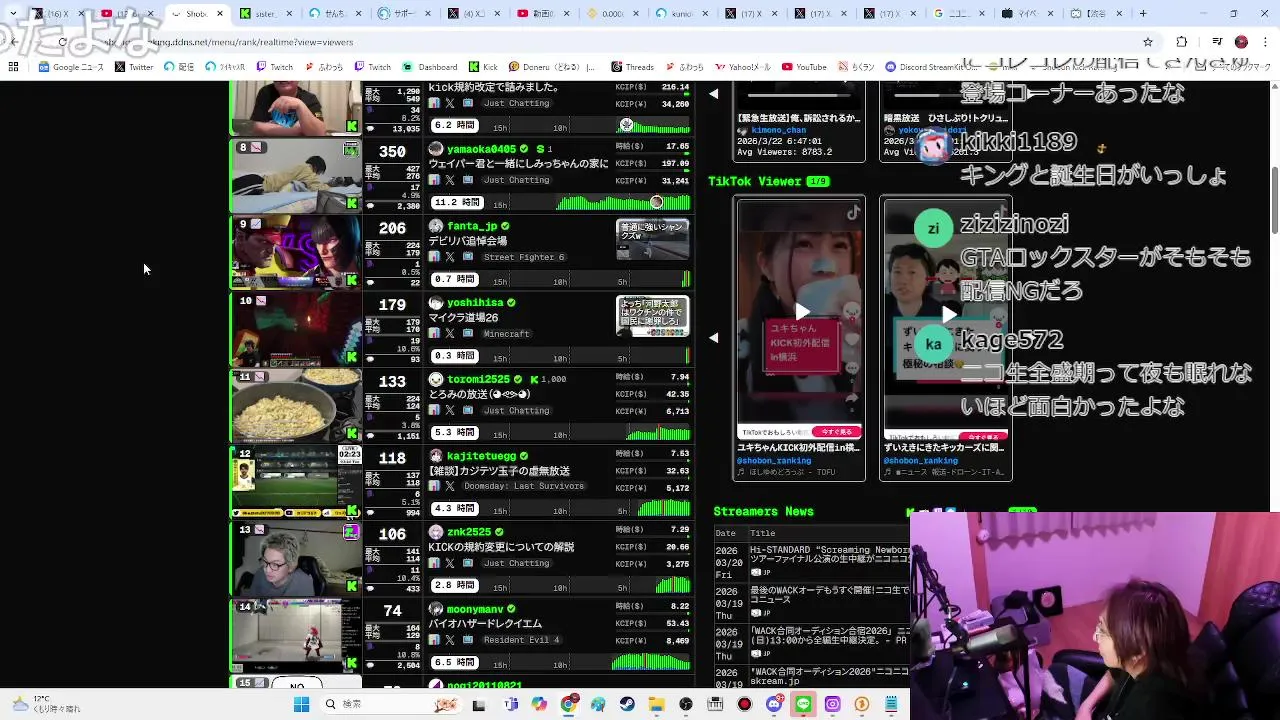Open the 'Dashboard' bookmark

point(430,67)
